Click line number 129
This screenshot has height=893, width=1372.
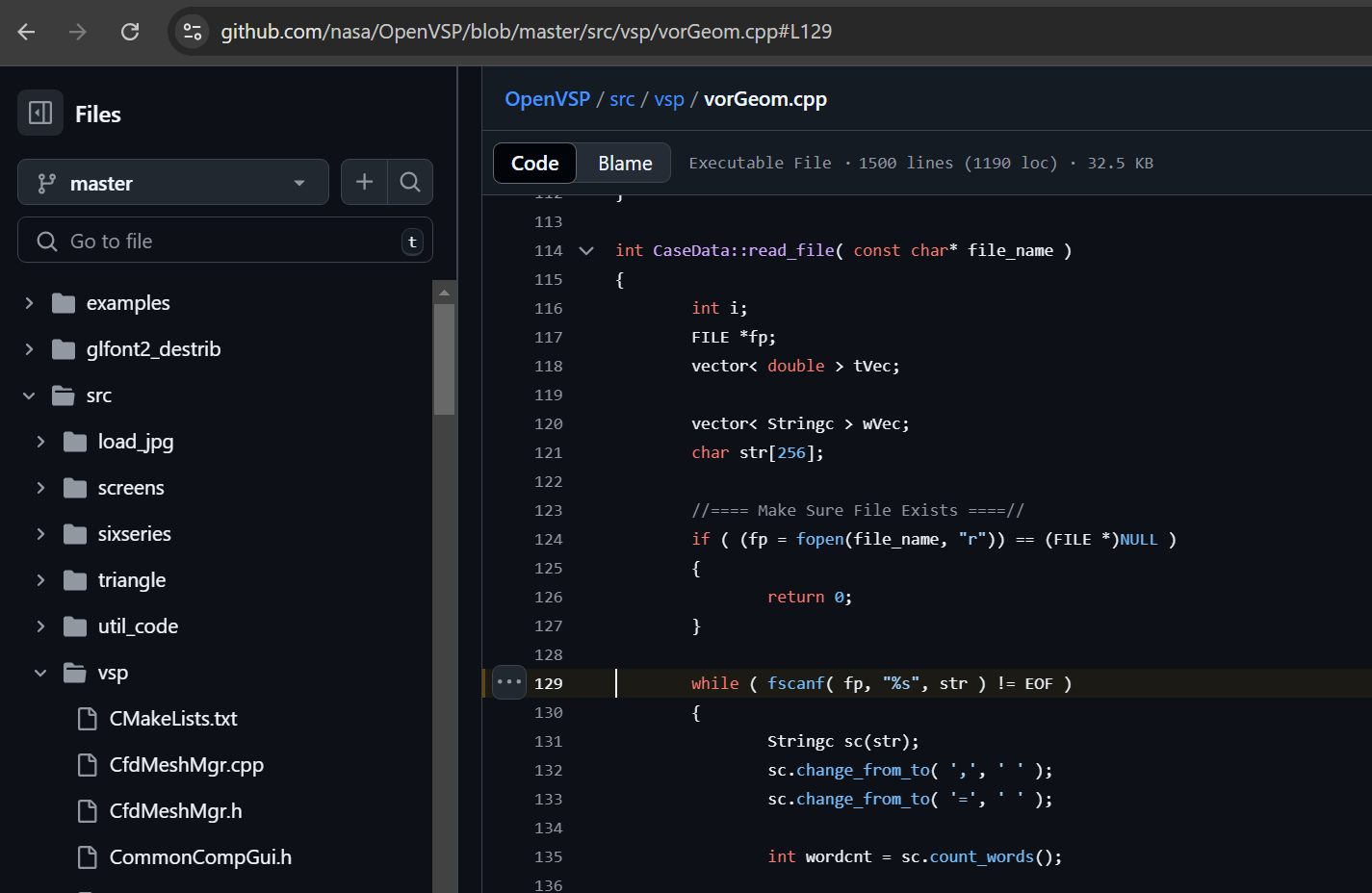point(549,684)
